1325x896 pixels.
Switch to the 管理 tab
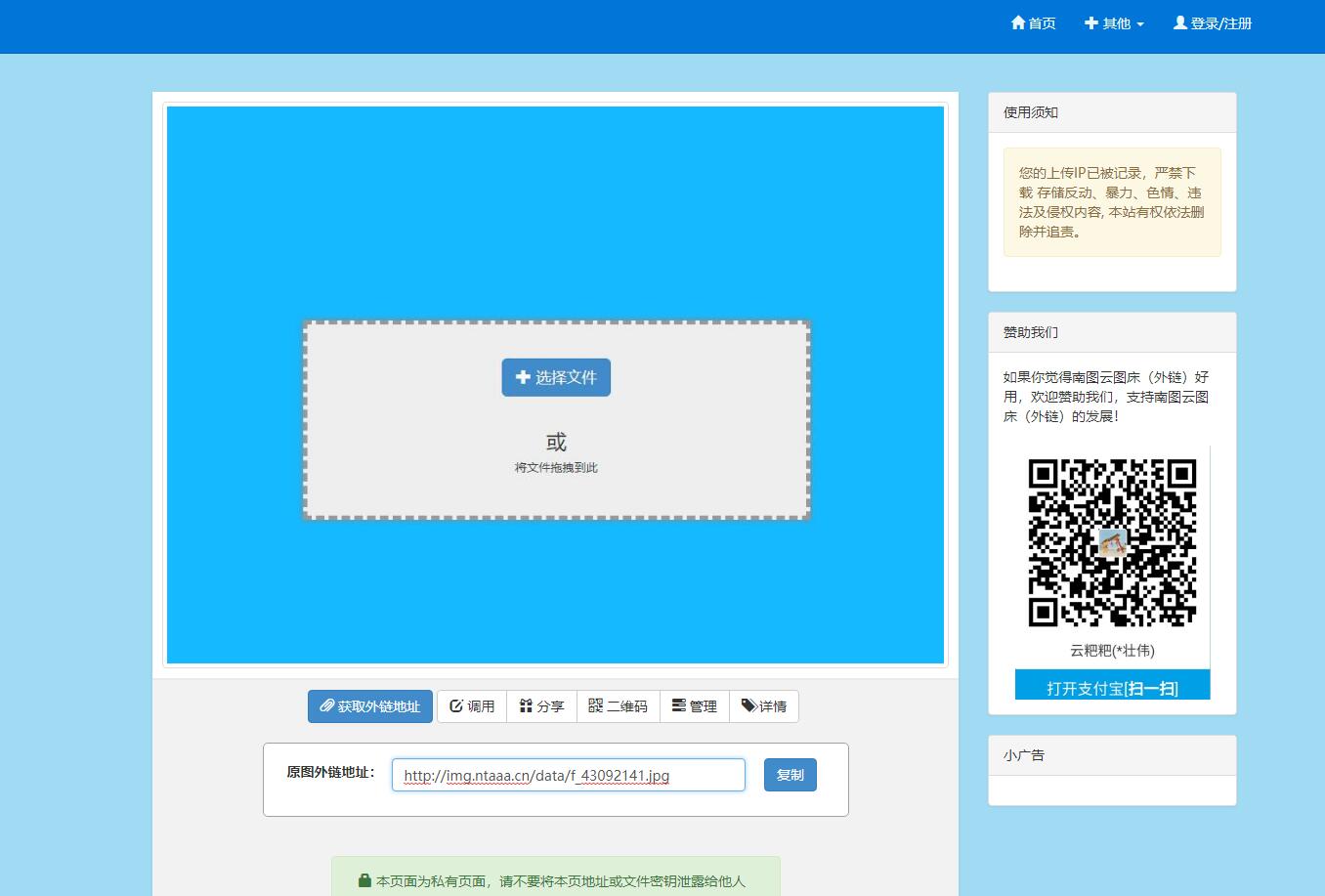pyautogui.click(x=694, y=706)
